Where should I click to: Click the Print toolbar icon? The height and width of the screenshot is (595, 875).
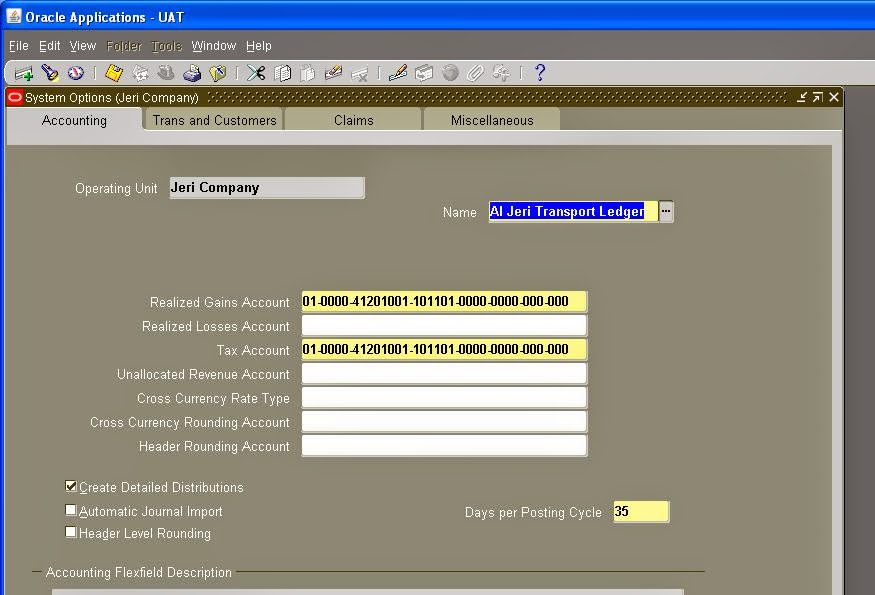point(190,72)
